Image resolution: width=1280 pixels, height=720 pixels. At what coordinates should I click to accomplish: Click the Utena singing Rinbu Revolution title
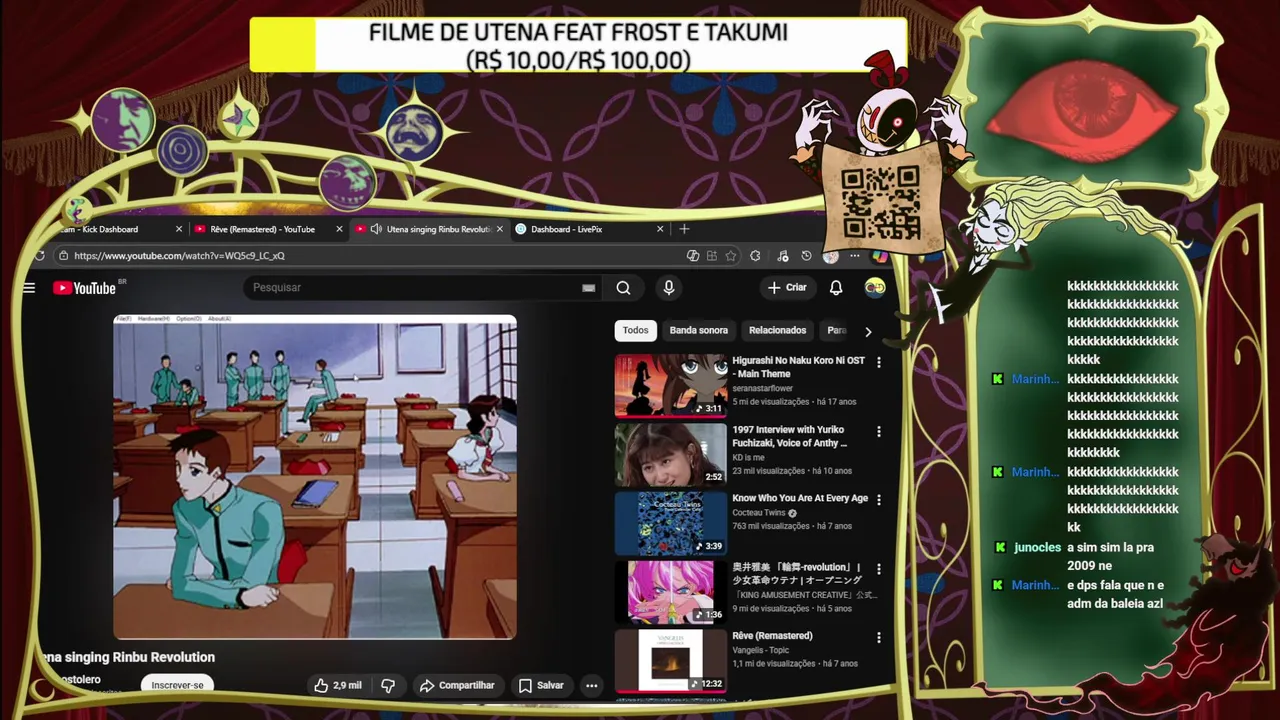click(127, 657)
